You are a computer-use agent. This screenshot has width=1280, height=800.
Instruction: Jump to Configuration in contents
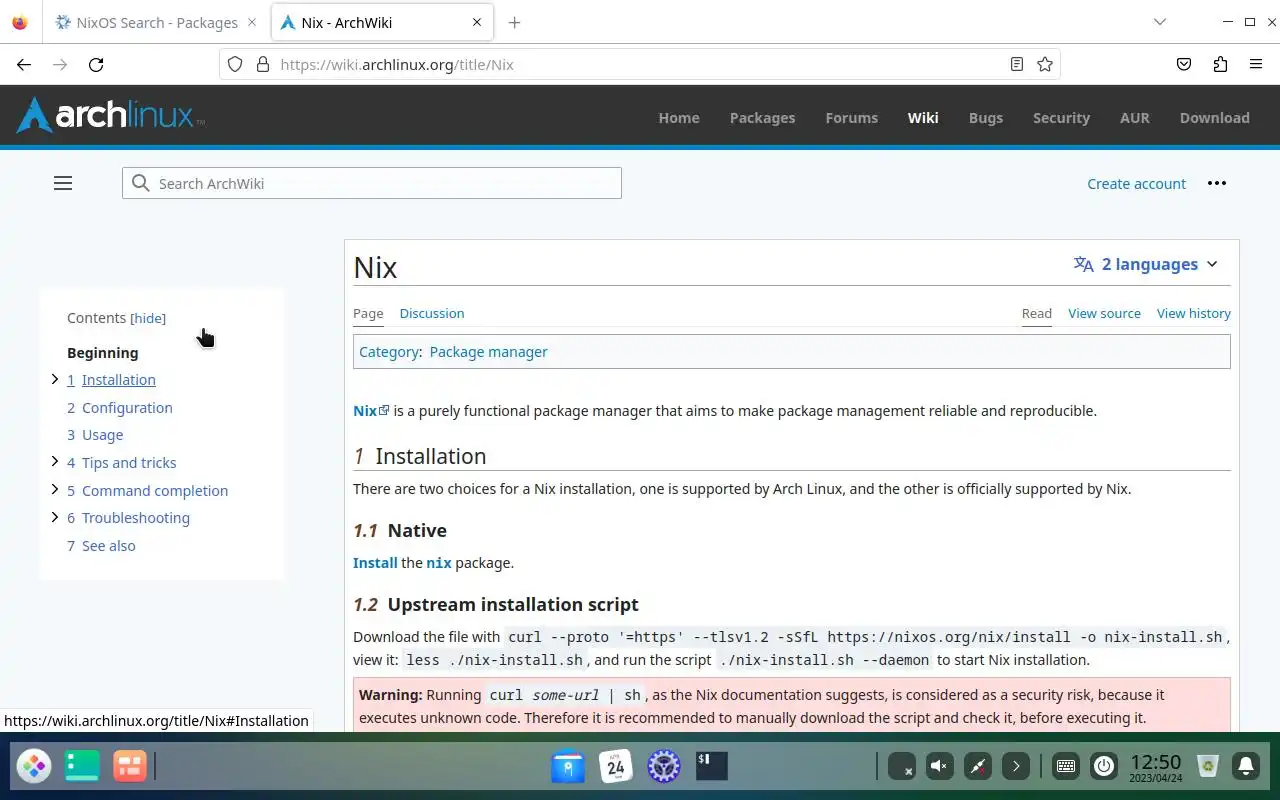(x=127, y=407)
